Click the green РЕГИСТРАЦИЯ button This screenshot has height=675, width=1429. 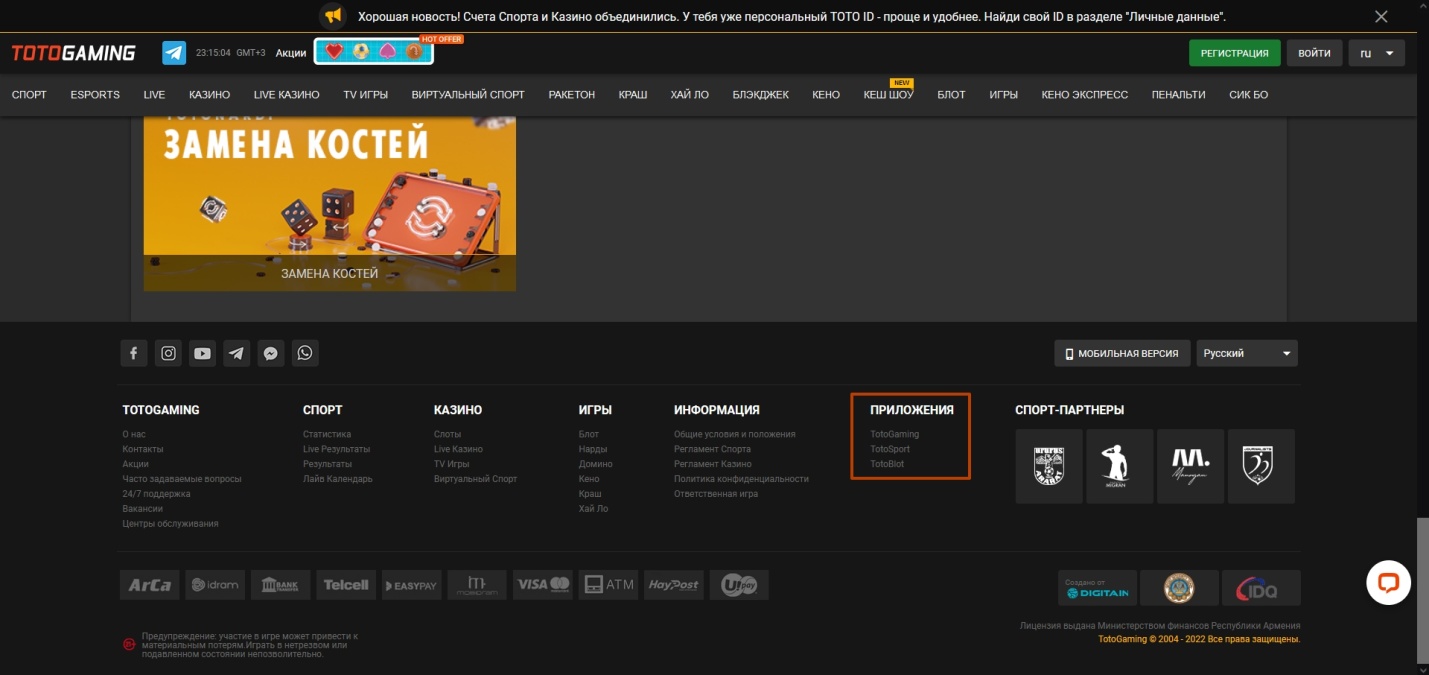(1234, 53)
